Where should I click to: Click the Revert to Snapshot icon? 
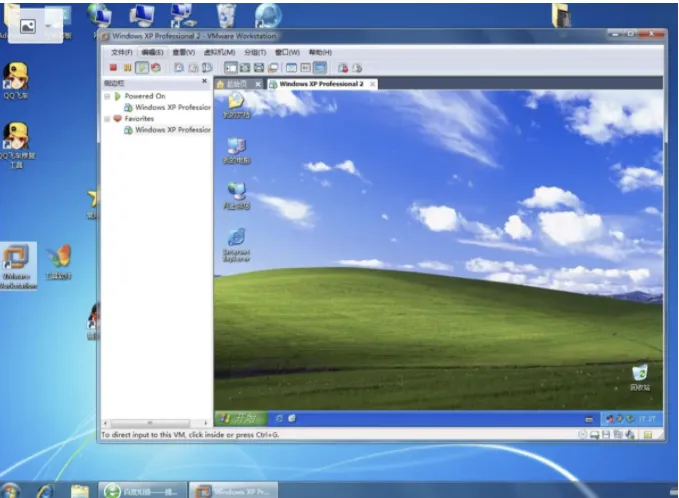click(x=193, y=68)
